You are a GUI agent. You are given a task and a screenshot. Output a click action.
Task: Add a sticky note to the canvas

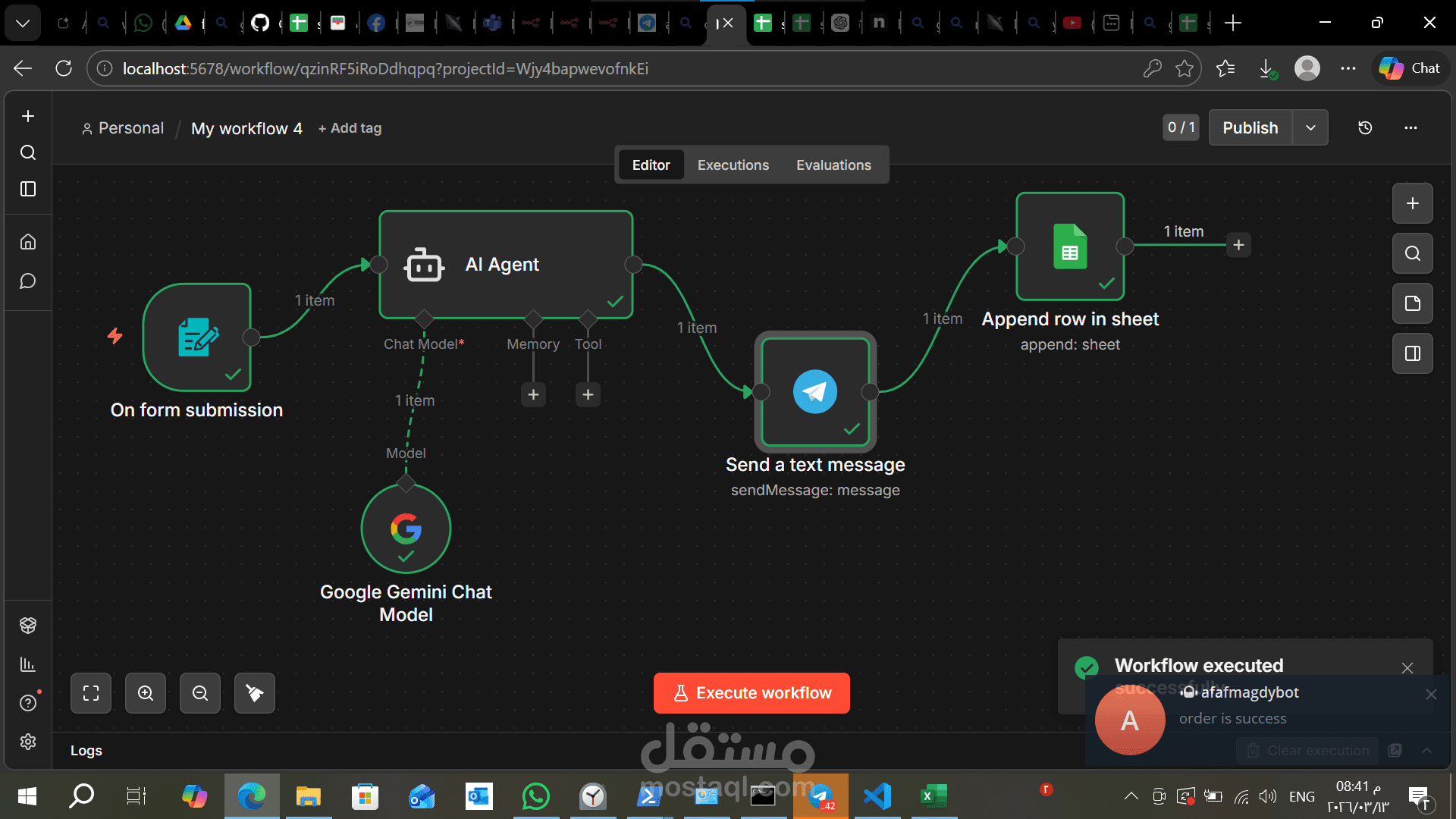(x=1413, y=303)
